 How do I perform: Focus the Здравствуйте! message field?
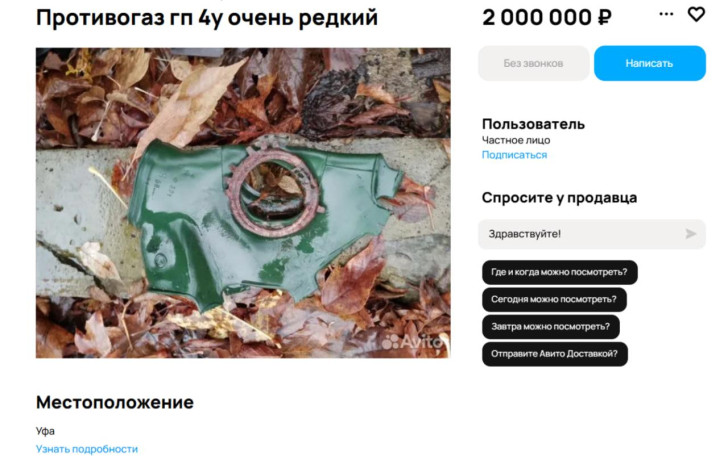[x=592, y=234]
